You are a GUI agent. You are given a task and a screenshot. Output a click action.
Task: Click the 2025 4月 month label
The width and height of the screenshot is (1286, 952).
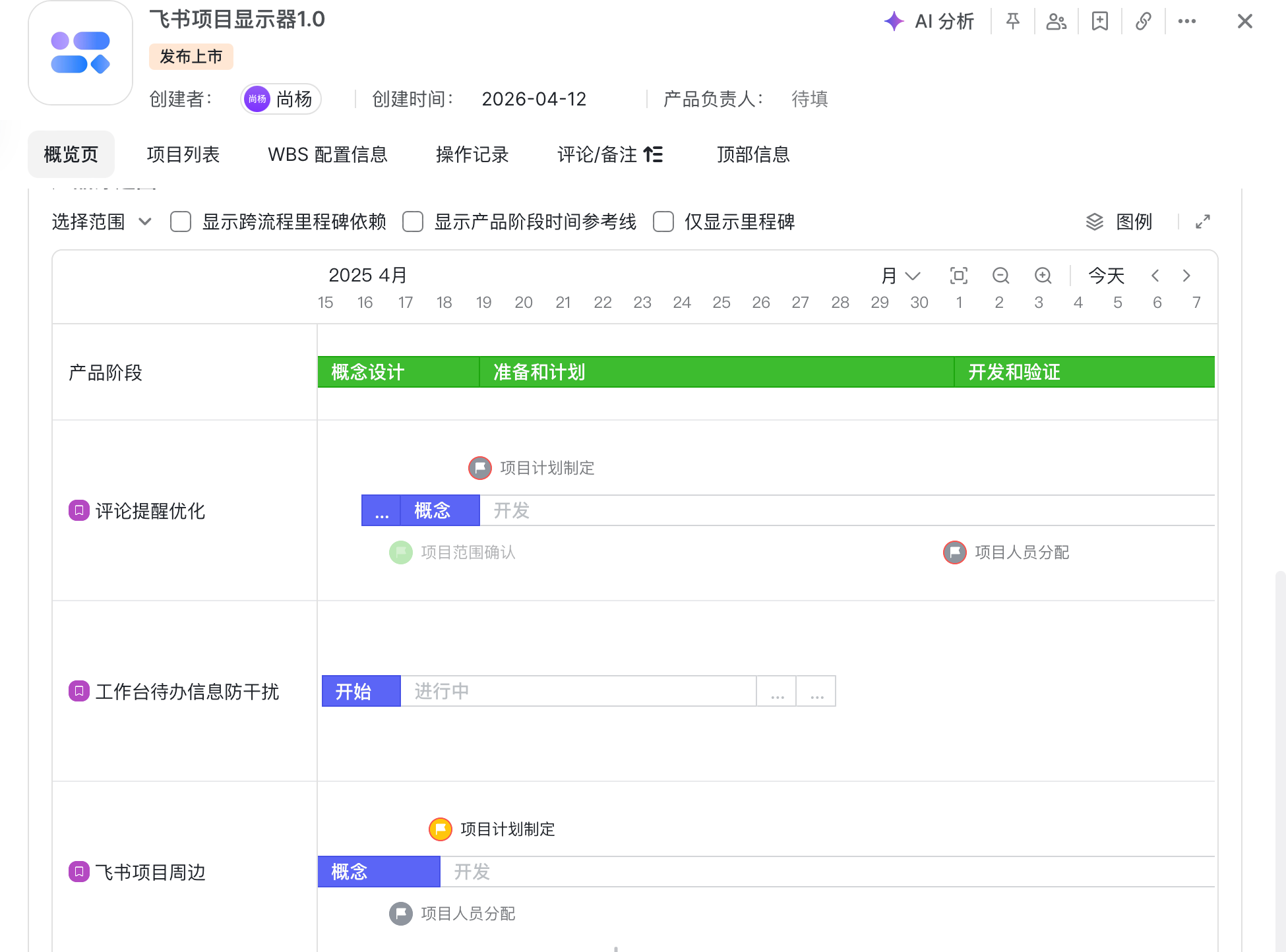coord(368,275)
